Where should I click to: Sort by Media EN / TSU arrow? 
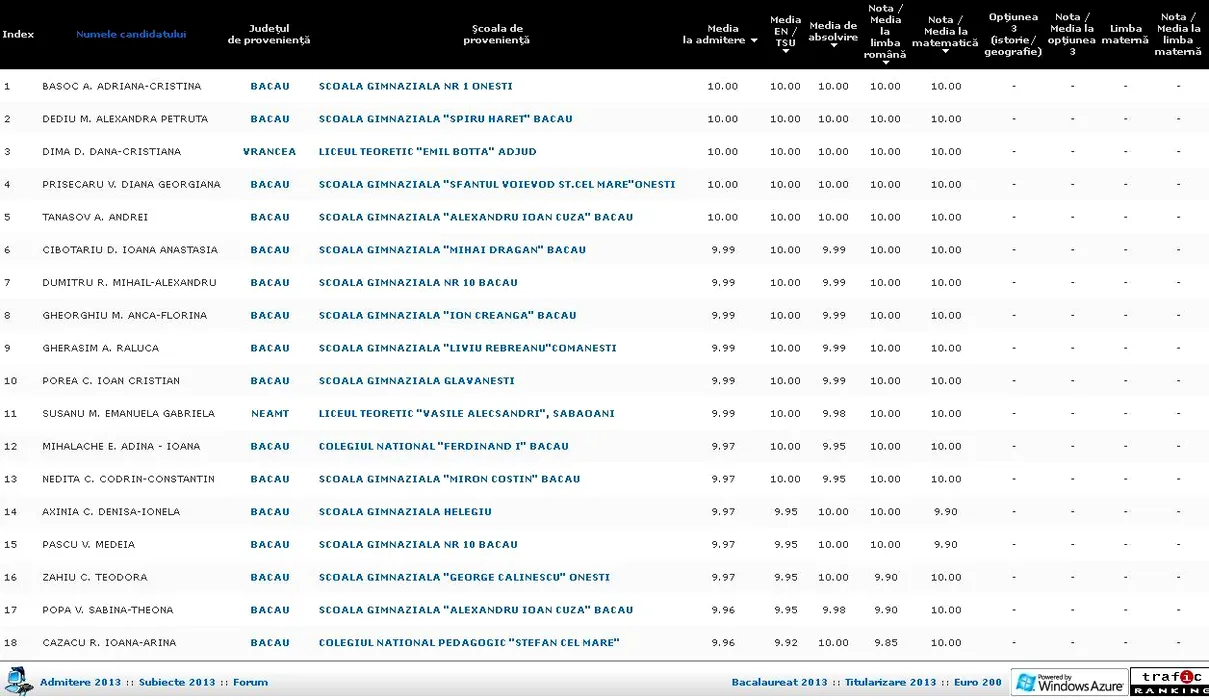point(786,52)
